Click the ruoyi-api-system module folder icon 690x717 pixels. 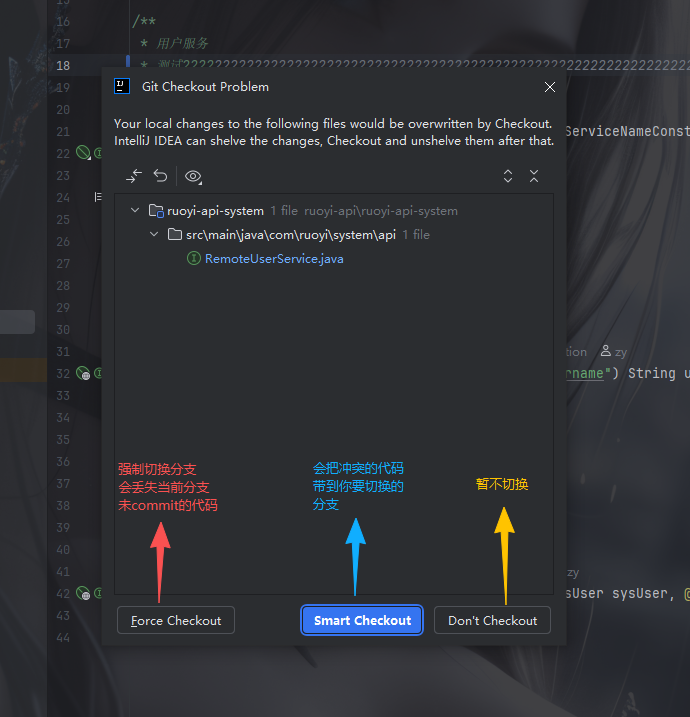pos(156,211)
